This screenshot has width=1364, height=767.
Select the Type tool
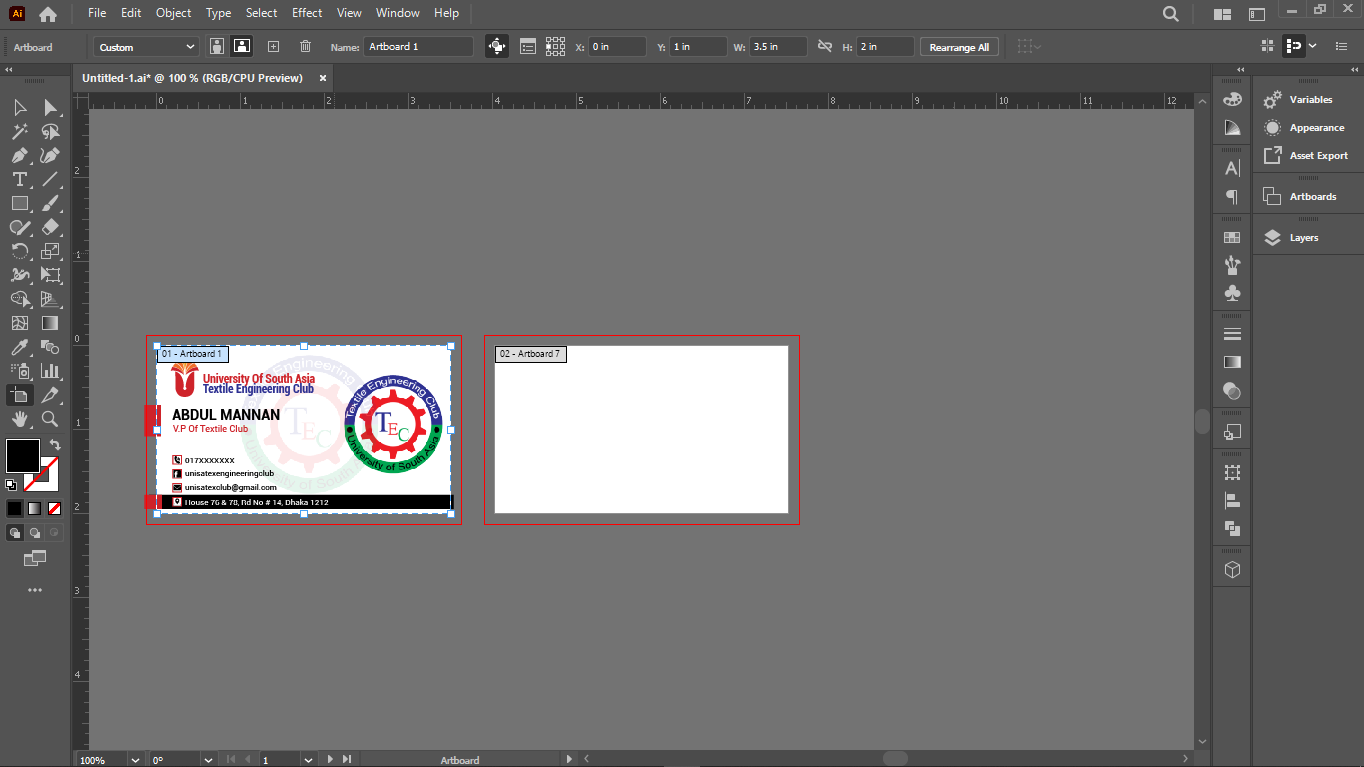click(20, 179)
